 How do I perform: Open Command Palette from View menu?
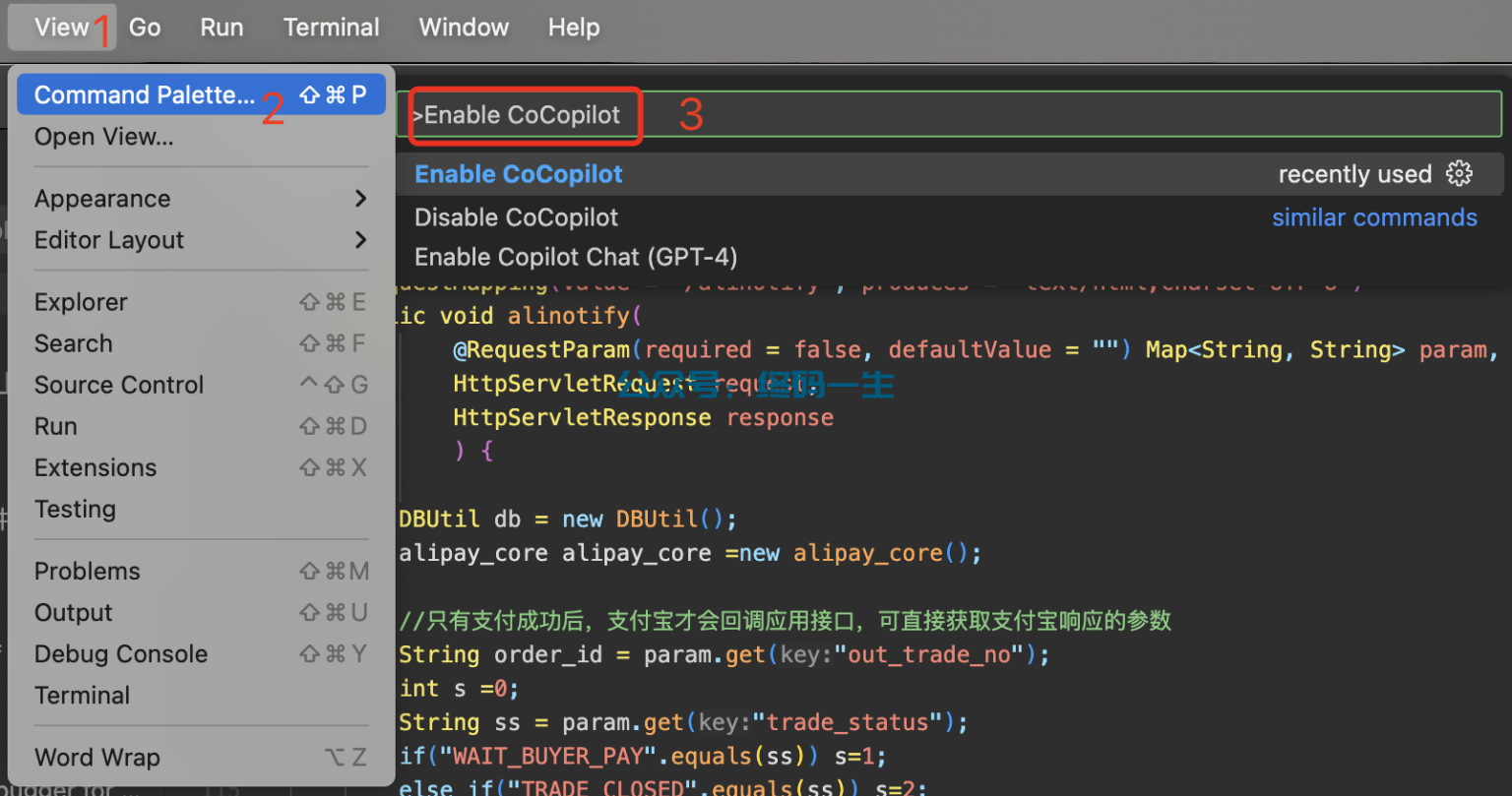click(144, 93)
